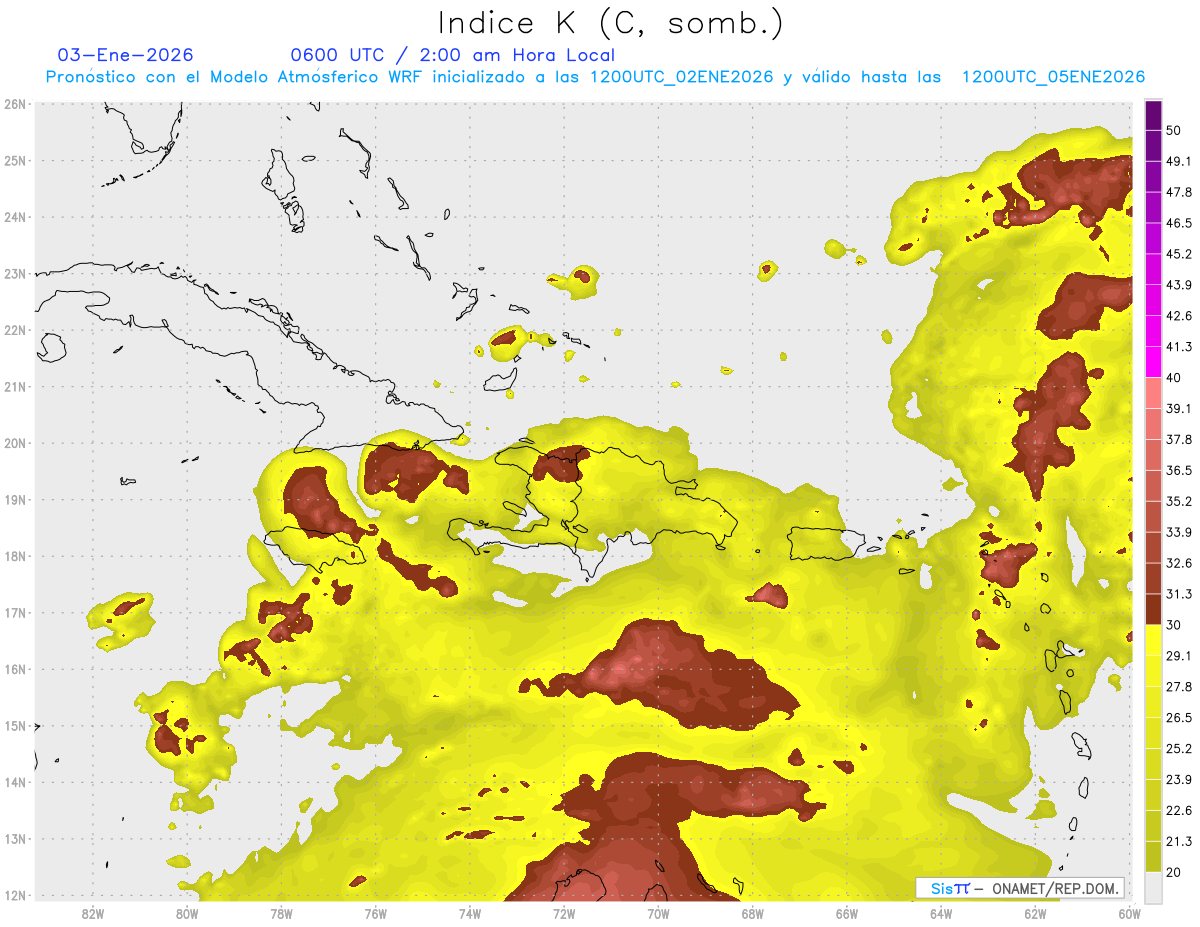Click the 15N latitude label

pos(15,726)
